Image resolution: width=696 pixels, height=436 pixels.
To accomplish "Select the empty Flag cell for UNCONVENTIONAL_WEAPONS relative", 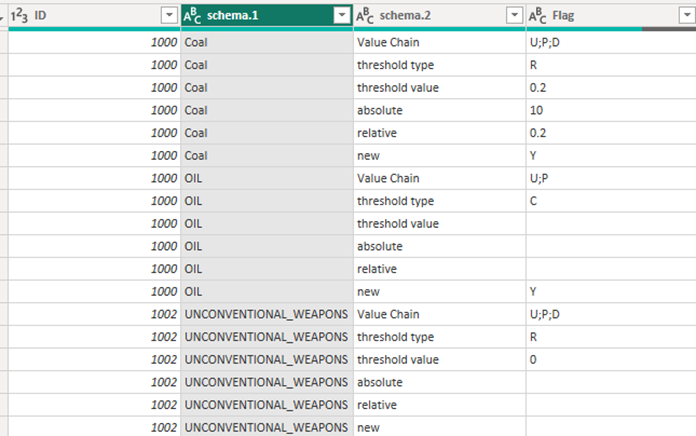I will click(611, 405).
